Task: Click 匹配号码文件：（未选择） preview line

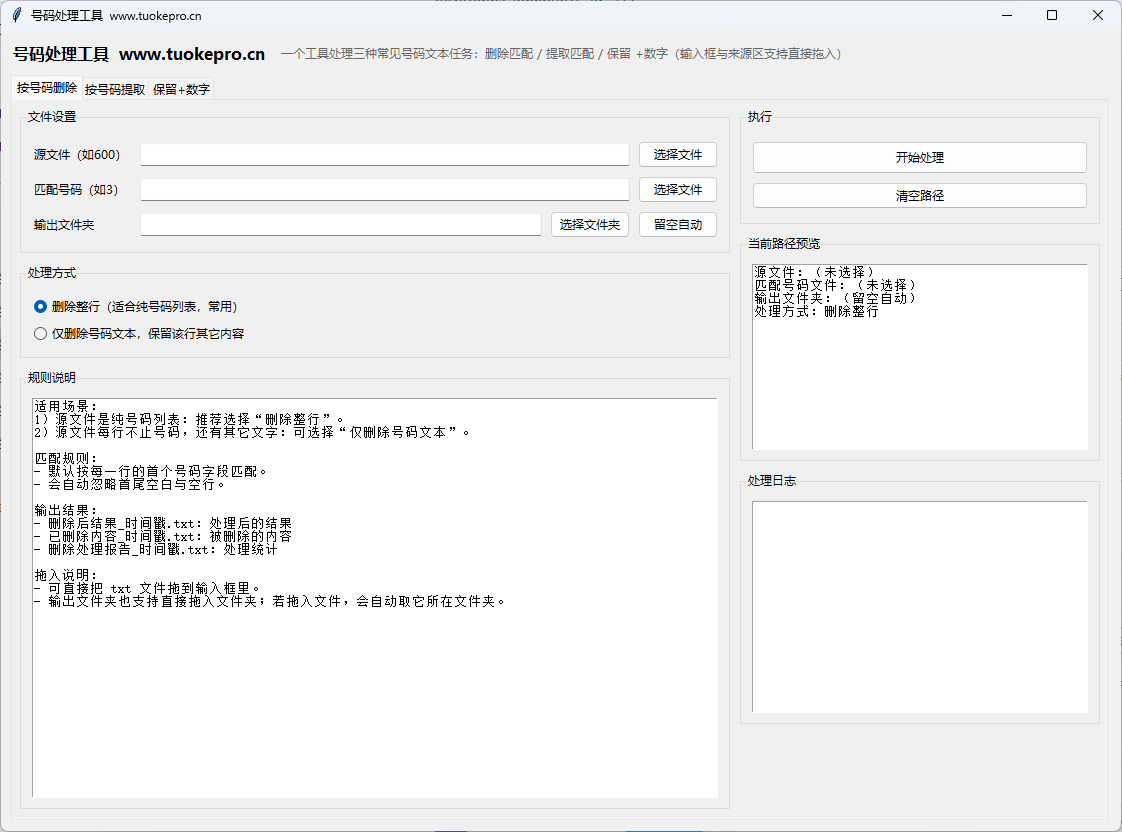Action: pos(836,285)
